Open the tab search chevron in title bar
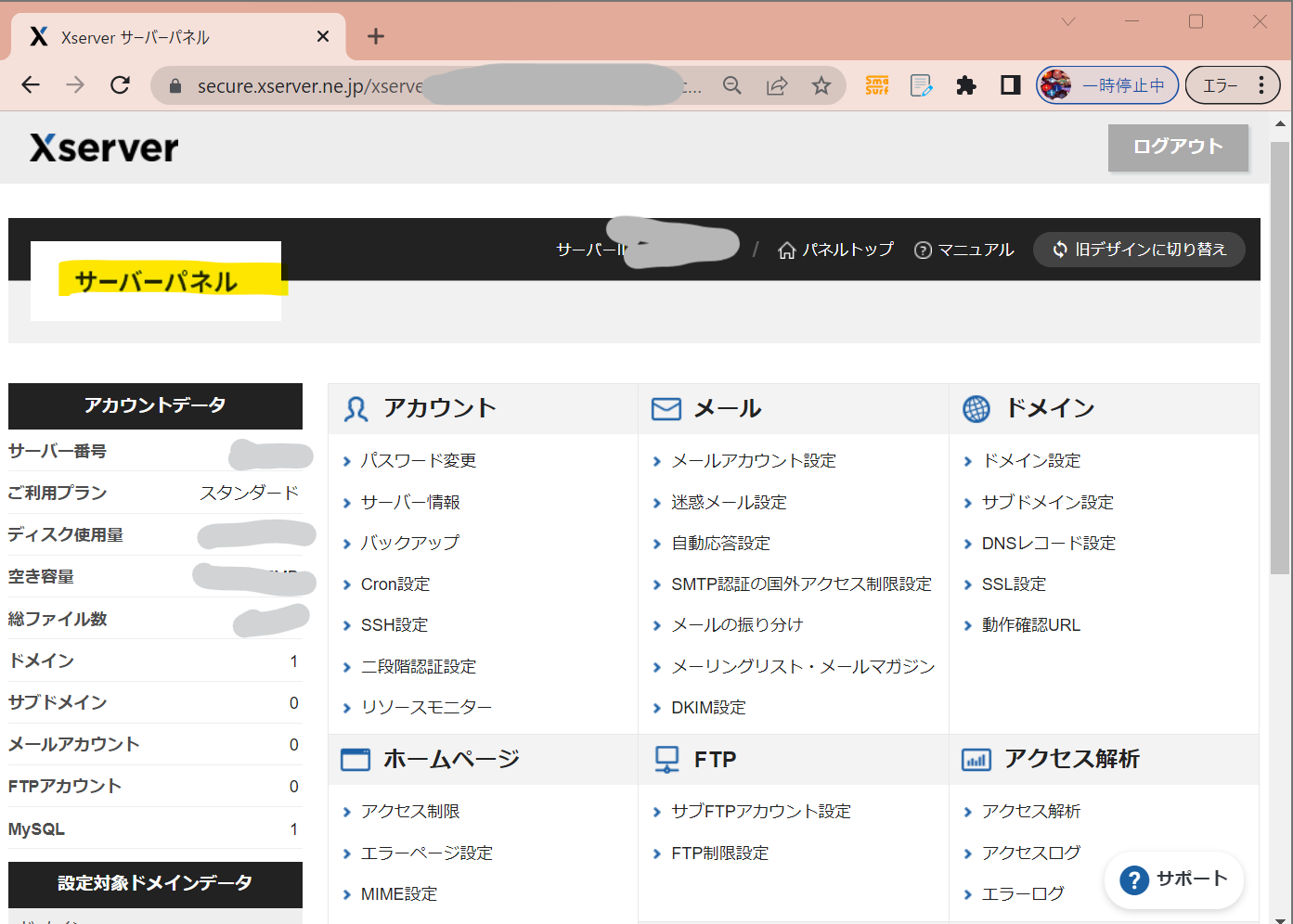 click(1068, 21)
